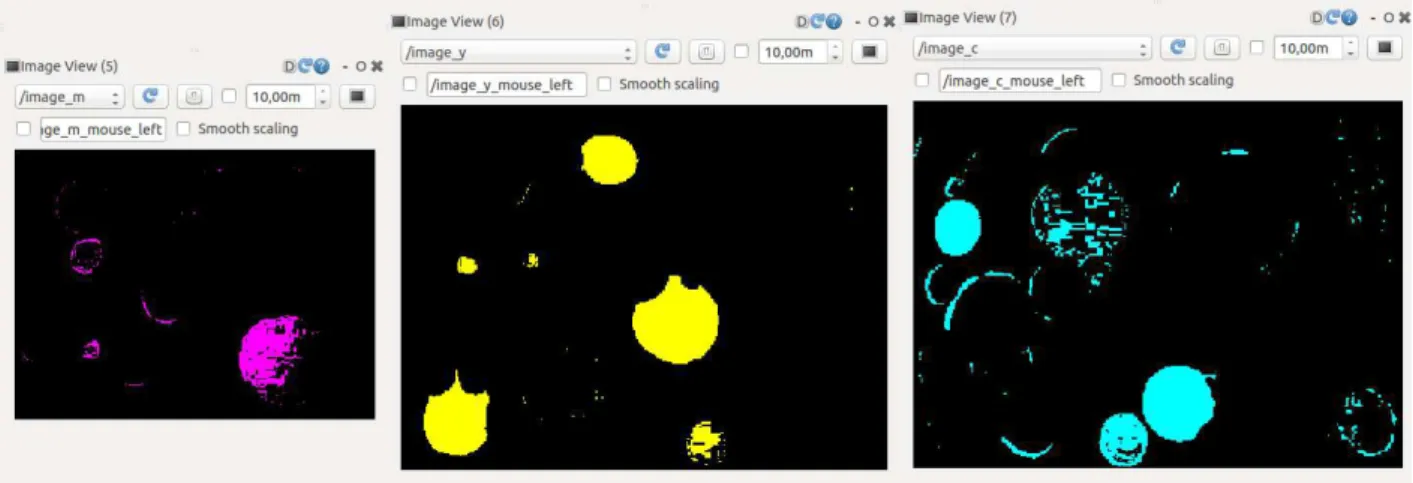This screenshot has width=1413, height=483.
Task: Refresh topics in Image View (7)
Action: pos(1179,47)
